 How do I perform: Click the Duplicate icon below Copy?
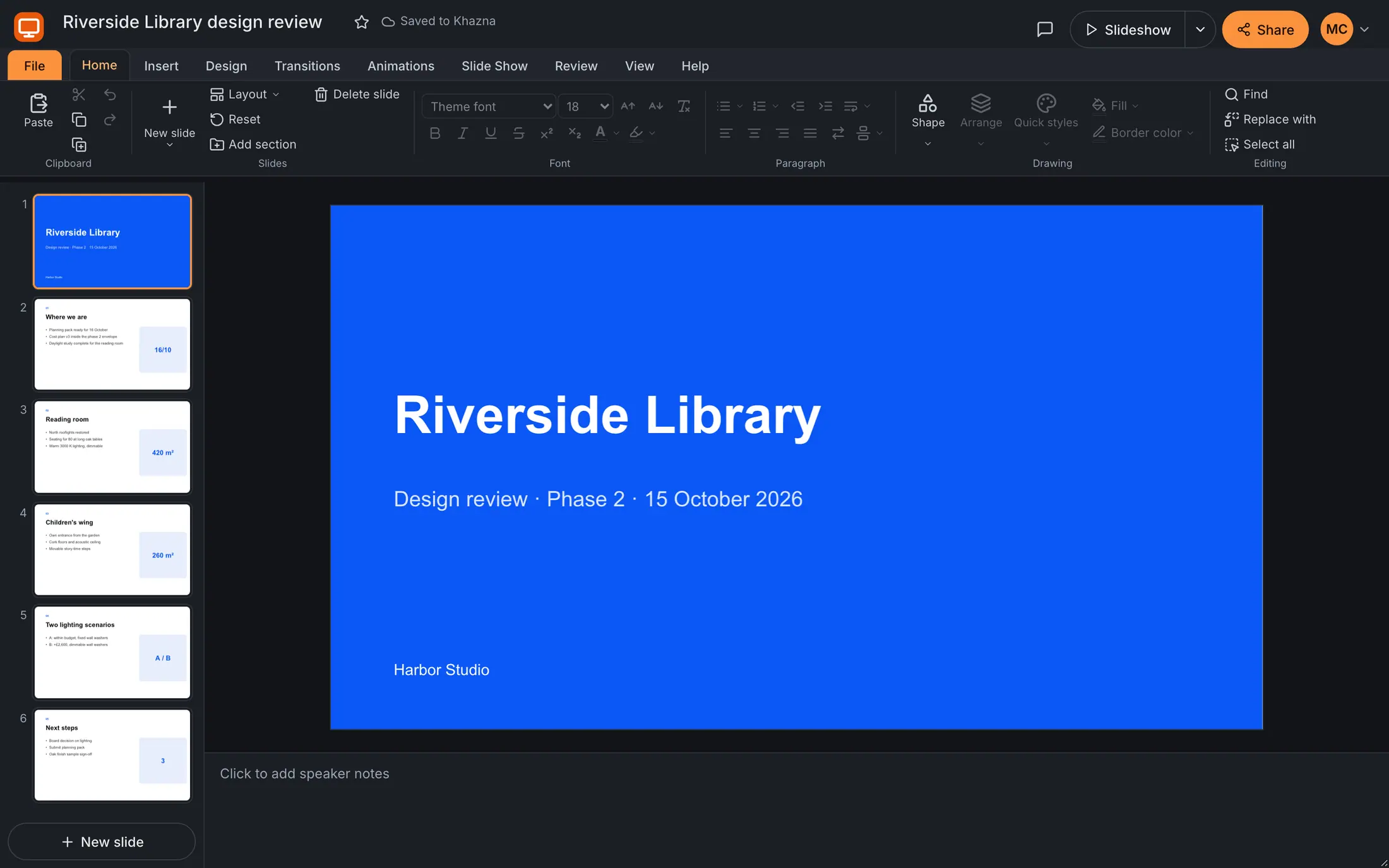point(79,145)
